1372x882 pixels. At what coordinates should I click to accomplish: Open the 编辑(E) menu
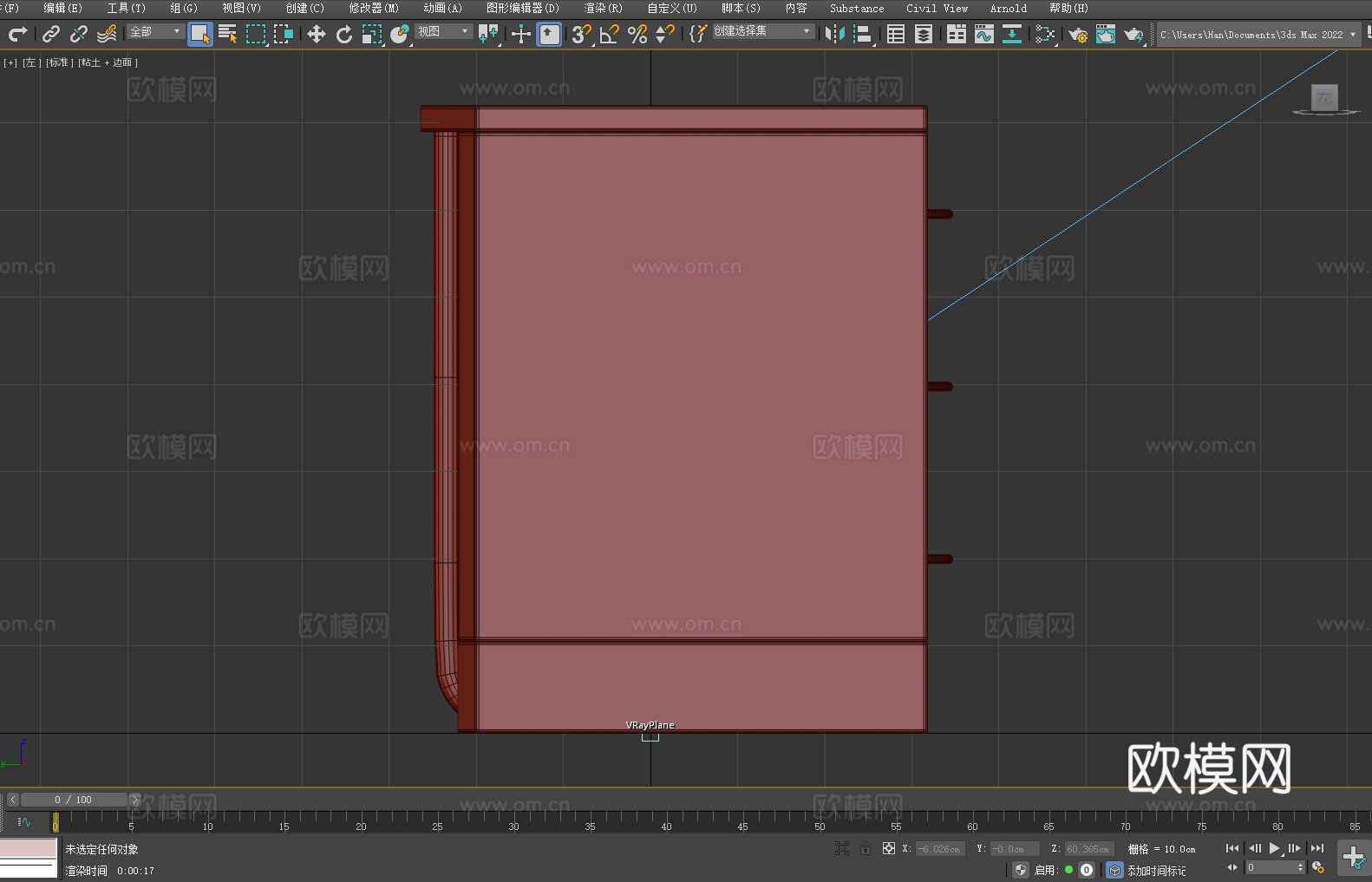63,8
